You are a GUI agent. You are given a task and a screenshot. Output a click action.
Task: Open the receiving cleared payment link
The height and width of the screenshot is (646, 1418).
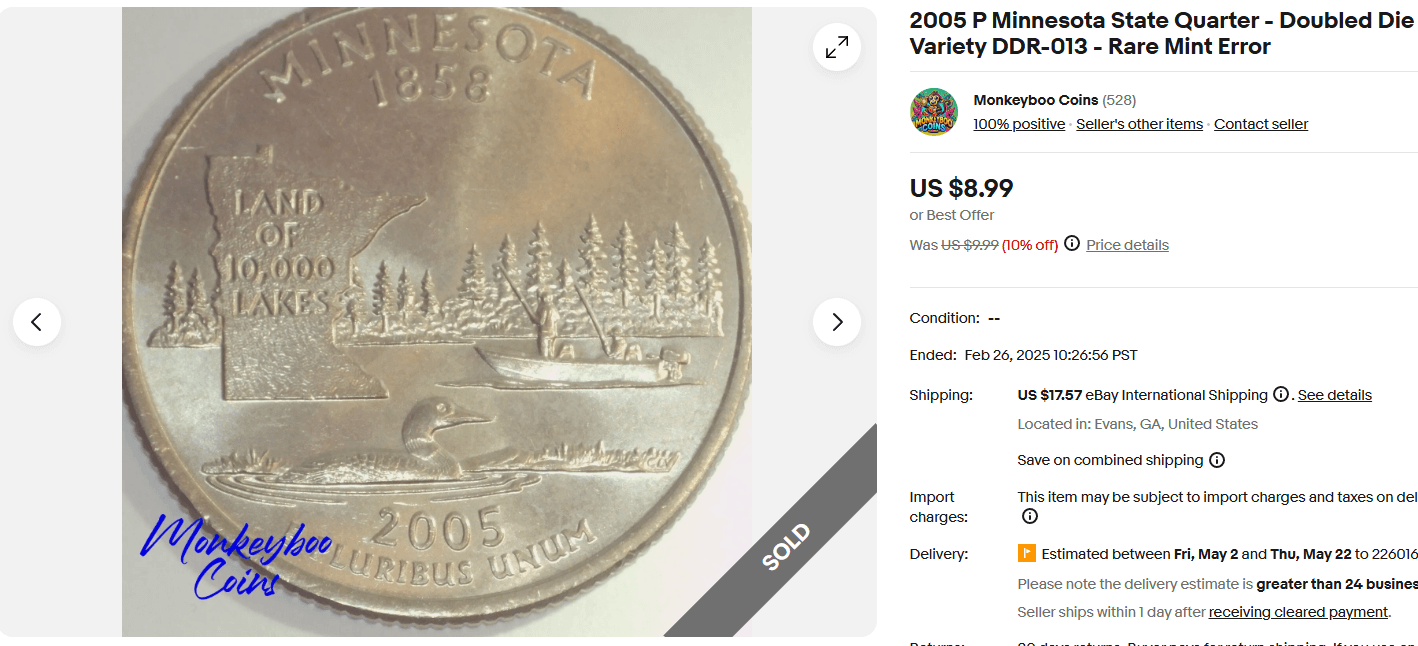[x=1297, y=611]
